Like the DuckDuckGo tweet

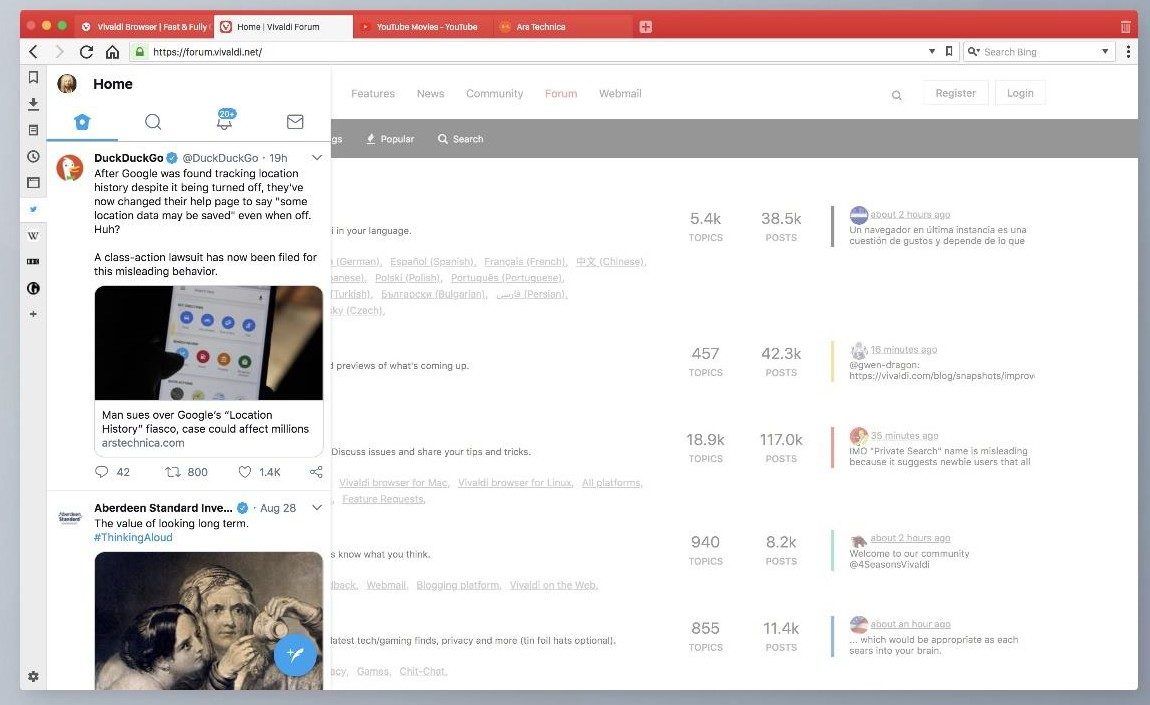(245, 472)
